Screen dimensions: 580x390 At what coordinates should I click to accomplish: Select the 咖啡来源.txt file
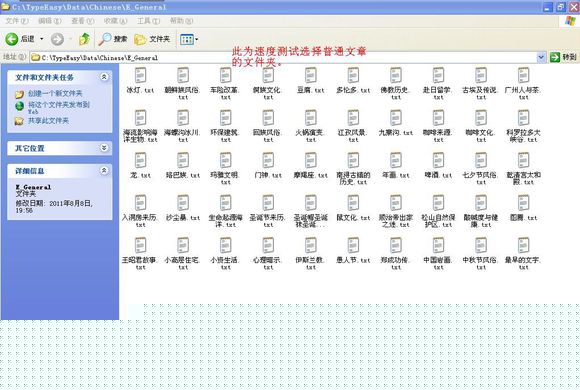tap(438, 126)
